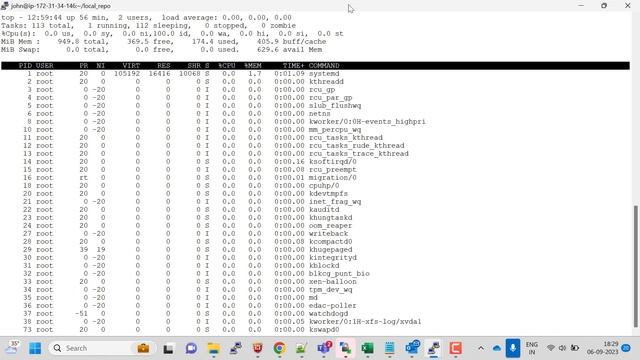
Task: Click the edac-poller command text
Action: (333, 306)
